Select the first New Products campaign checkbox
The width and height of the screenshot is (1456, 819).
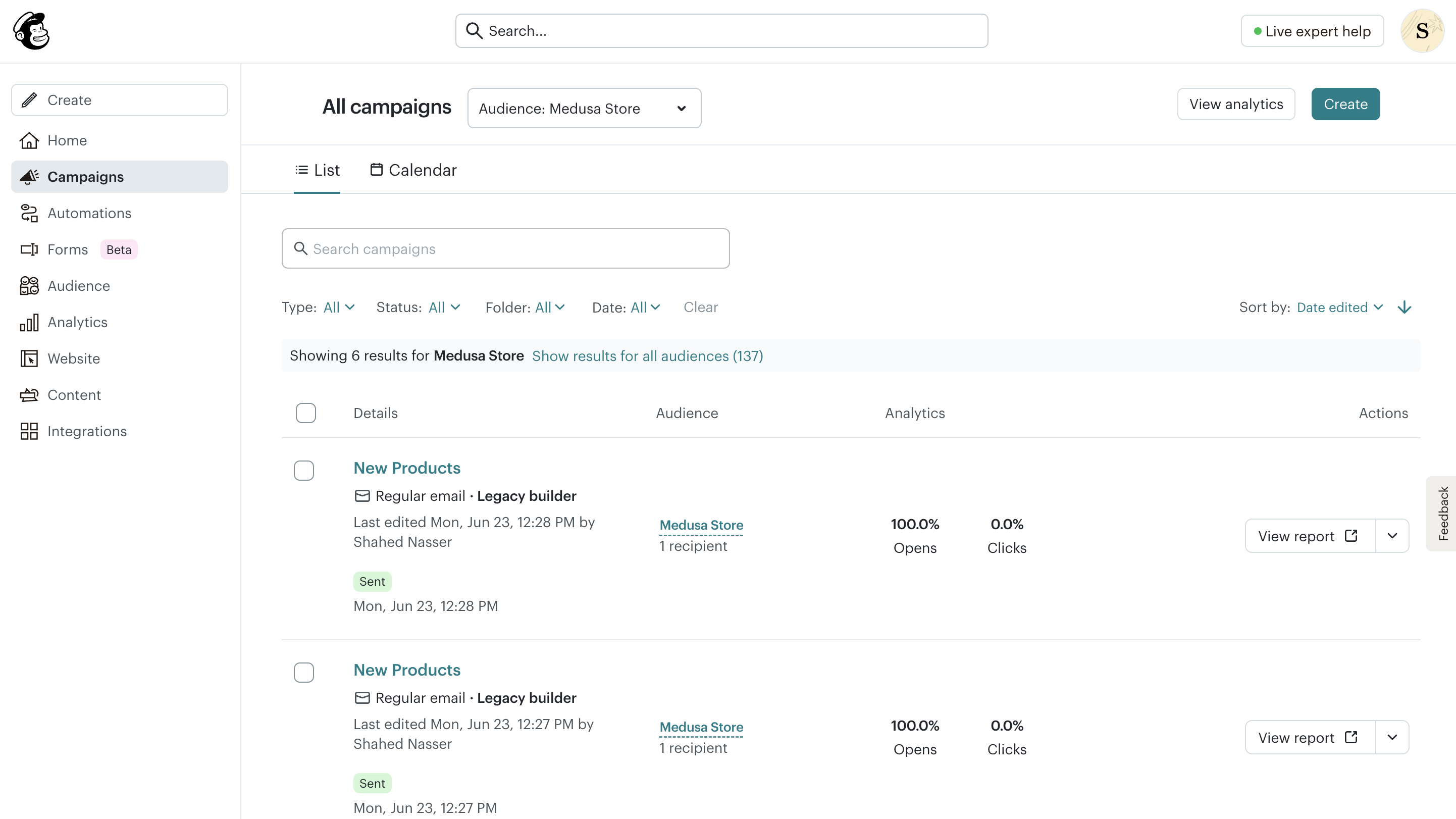point(304,470)
